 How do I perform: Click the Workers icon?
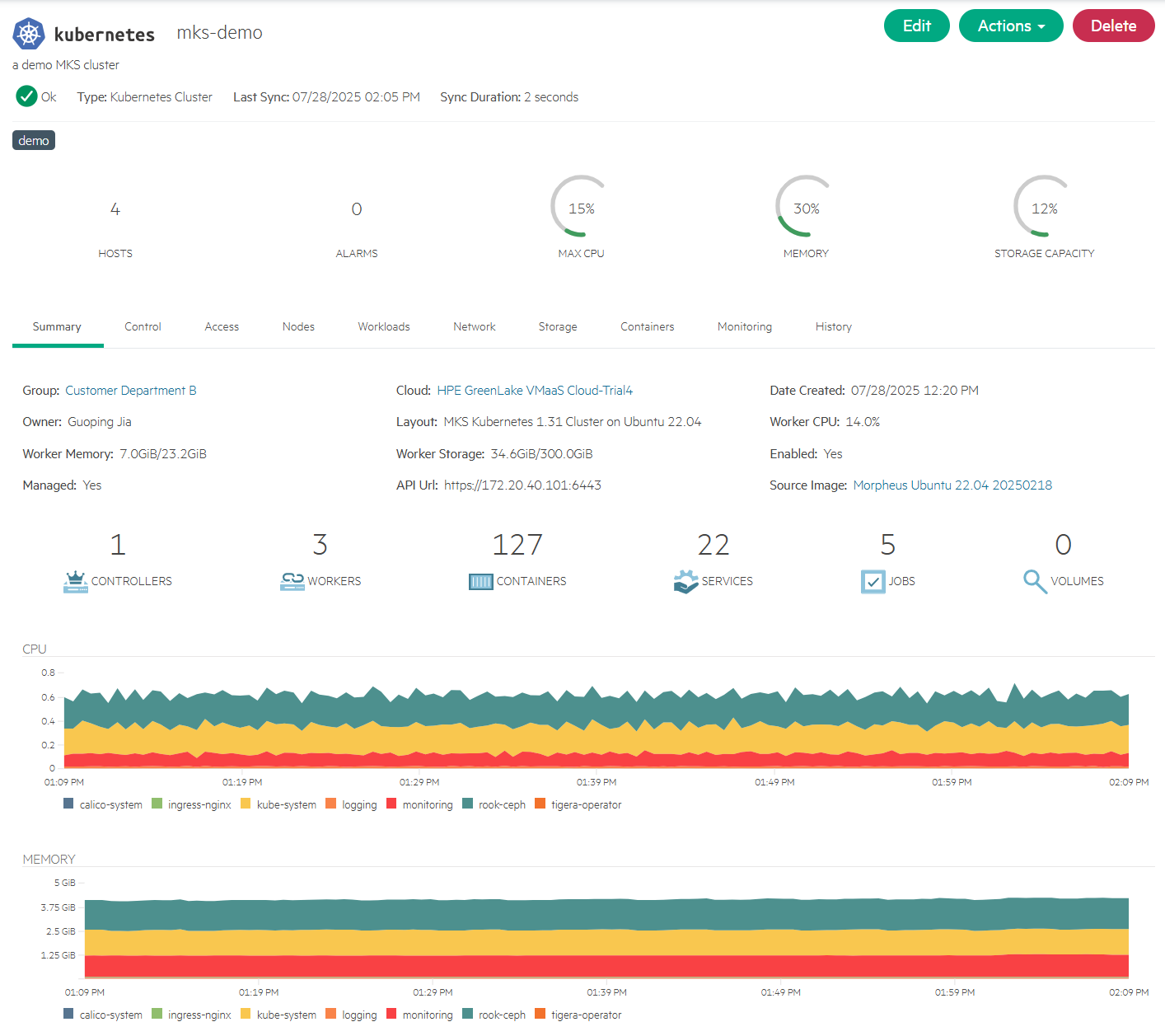[x=292, y=581]
